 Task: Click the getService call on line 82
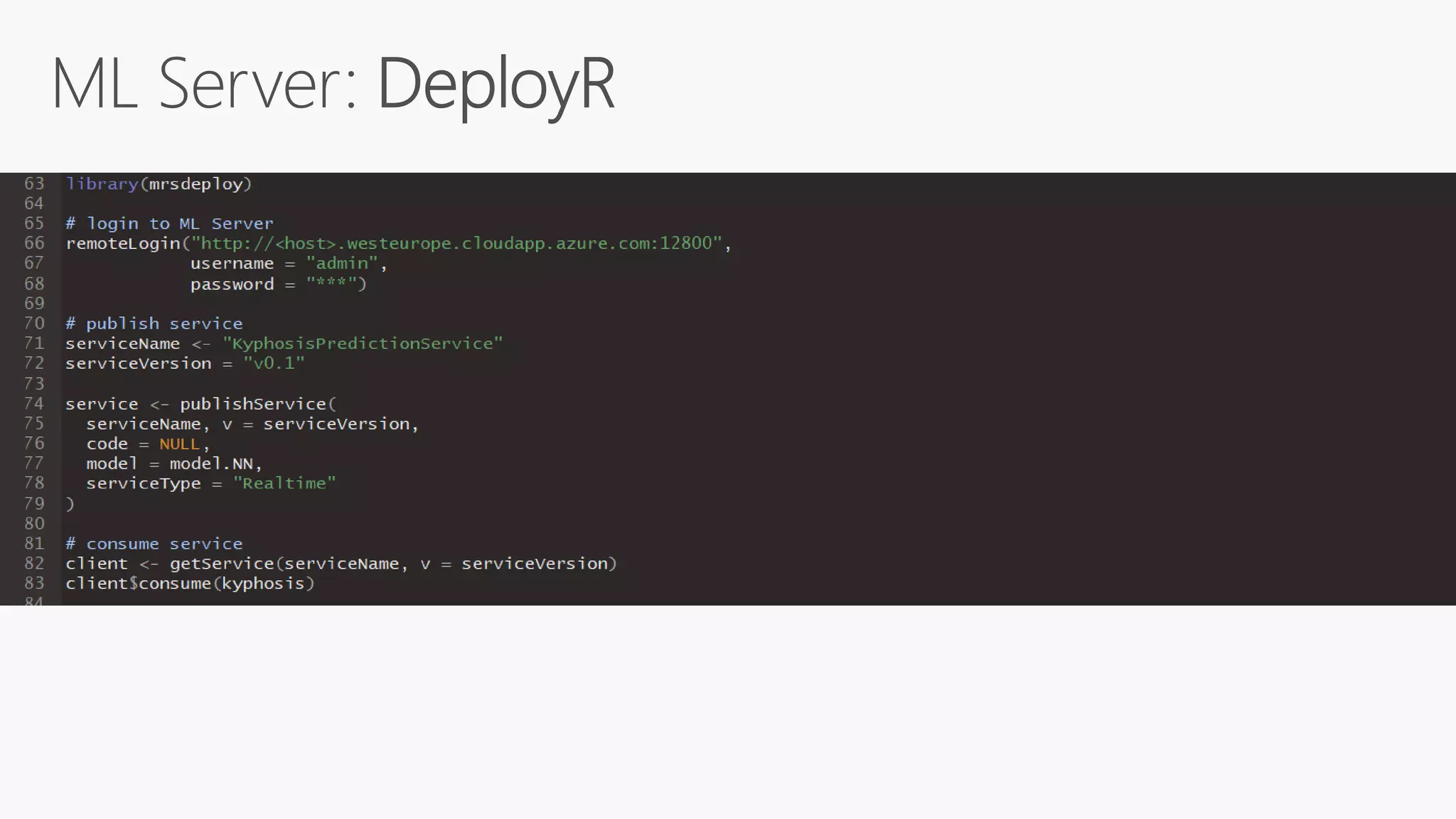(x=222, y=564)
